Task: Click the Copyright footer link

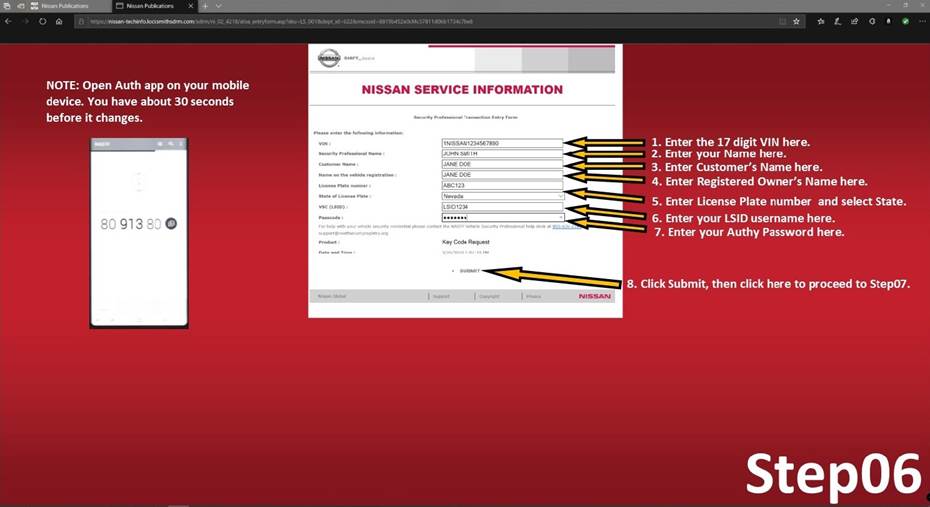Action: click(x=489, y=296)
